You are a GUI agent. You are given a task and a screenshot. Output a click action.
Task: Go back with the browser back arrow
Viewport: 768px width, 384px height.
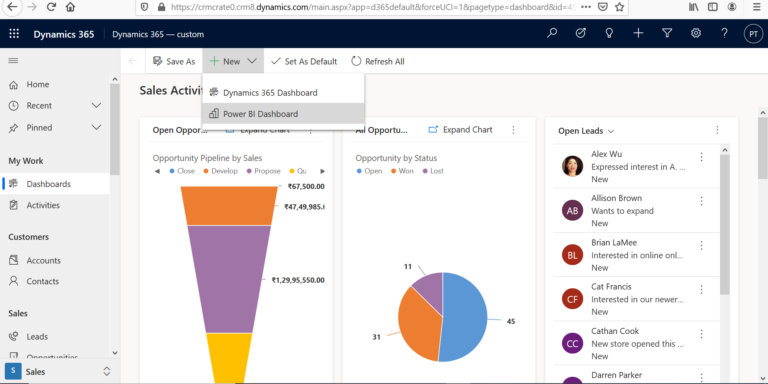point(13,7)
